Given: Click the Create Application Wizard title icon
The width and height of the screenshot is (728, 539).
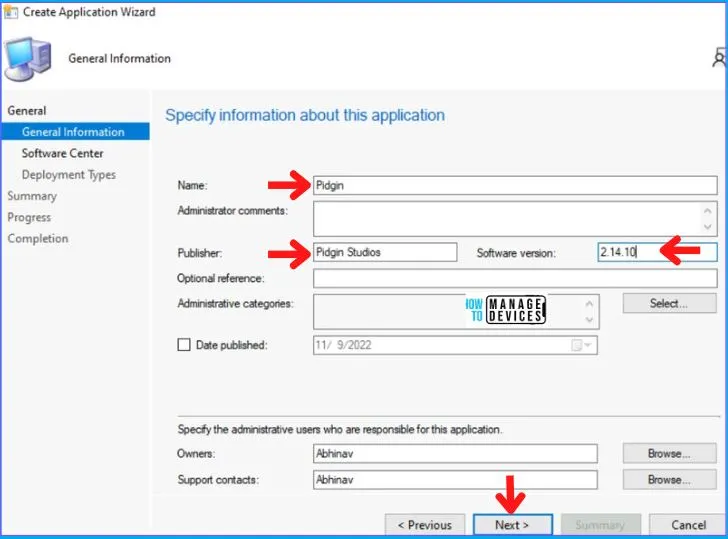Looking at the screenshot, I should pos(10,12).
